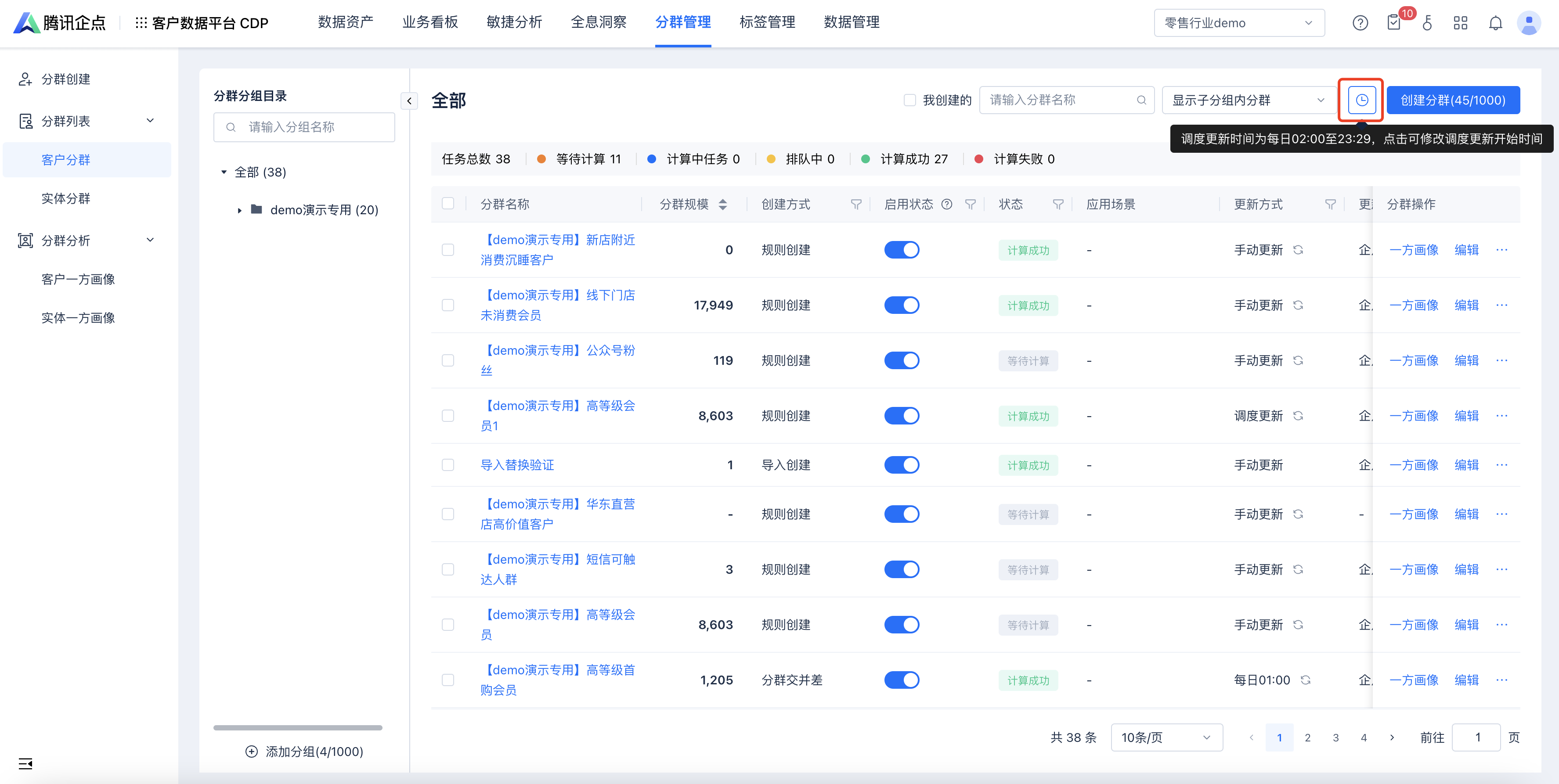Open 实体分群 in sidebar

pyautogui.click(x=65, y=198)
